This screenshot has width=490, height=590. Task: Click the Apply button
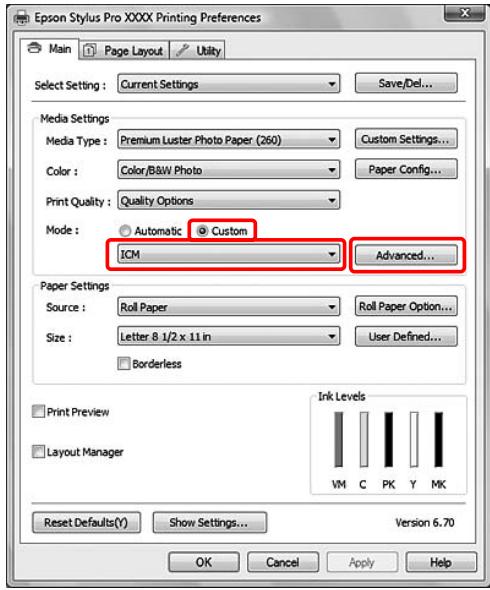click(362, 563)
